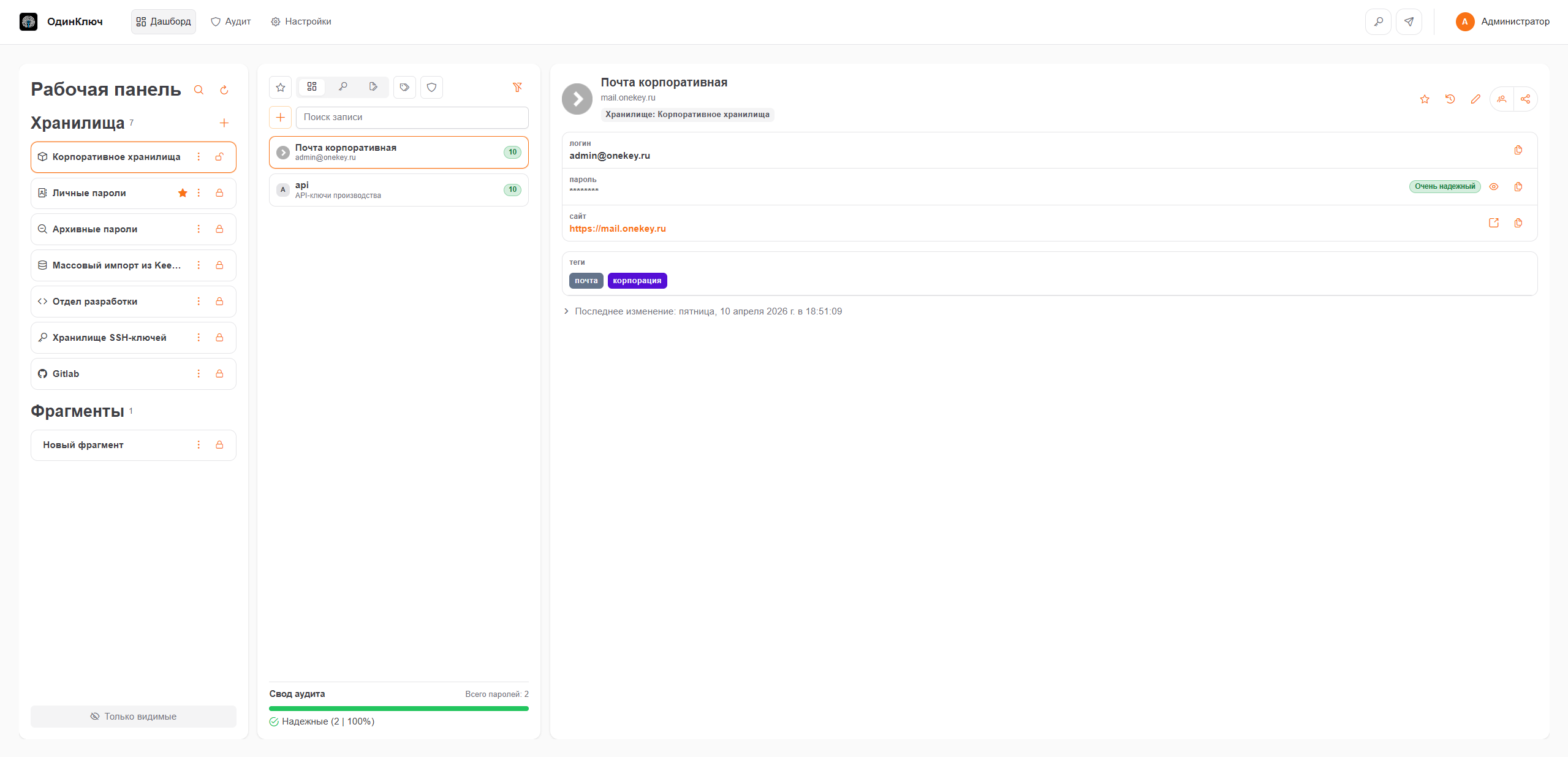Click the share record icon

1525,99
